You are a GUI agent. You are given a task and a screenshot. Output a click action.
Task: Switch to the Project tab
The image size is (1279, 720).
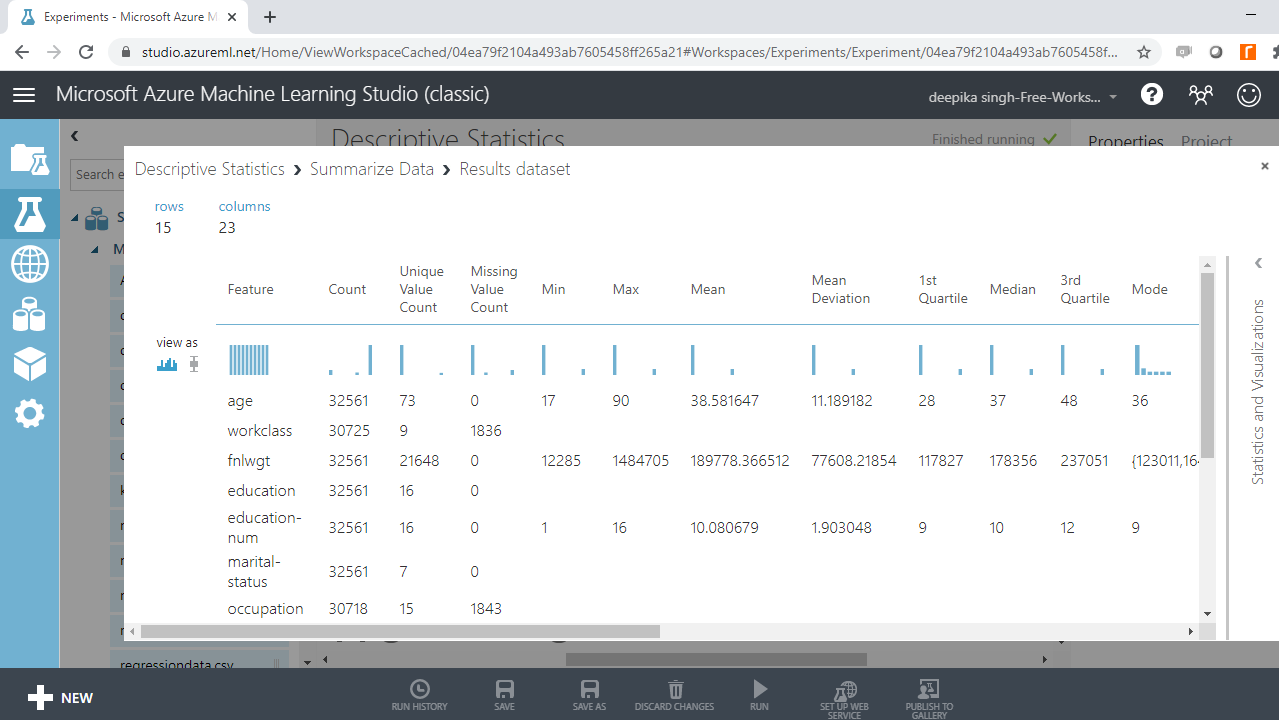[1206, 141]
